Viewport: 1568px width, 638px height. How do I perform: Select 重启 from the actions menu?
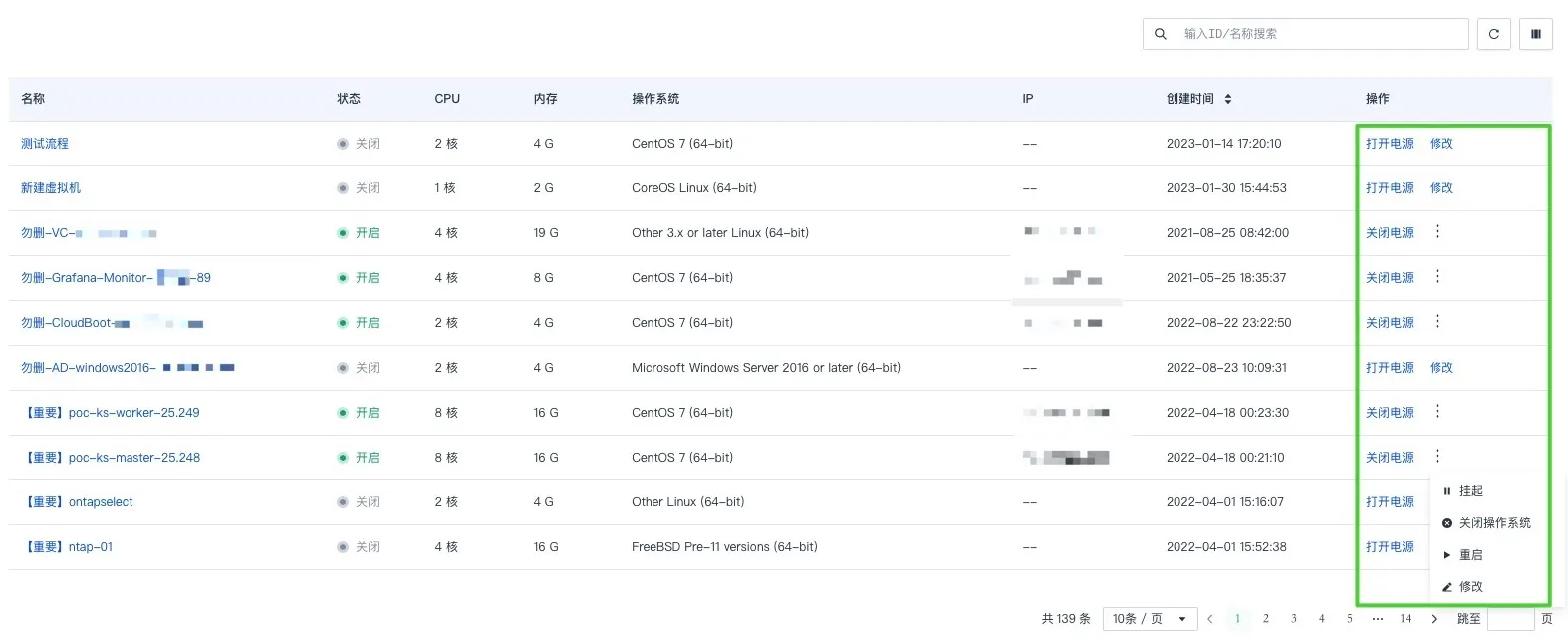(x=1470, y=555)
